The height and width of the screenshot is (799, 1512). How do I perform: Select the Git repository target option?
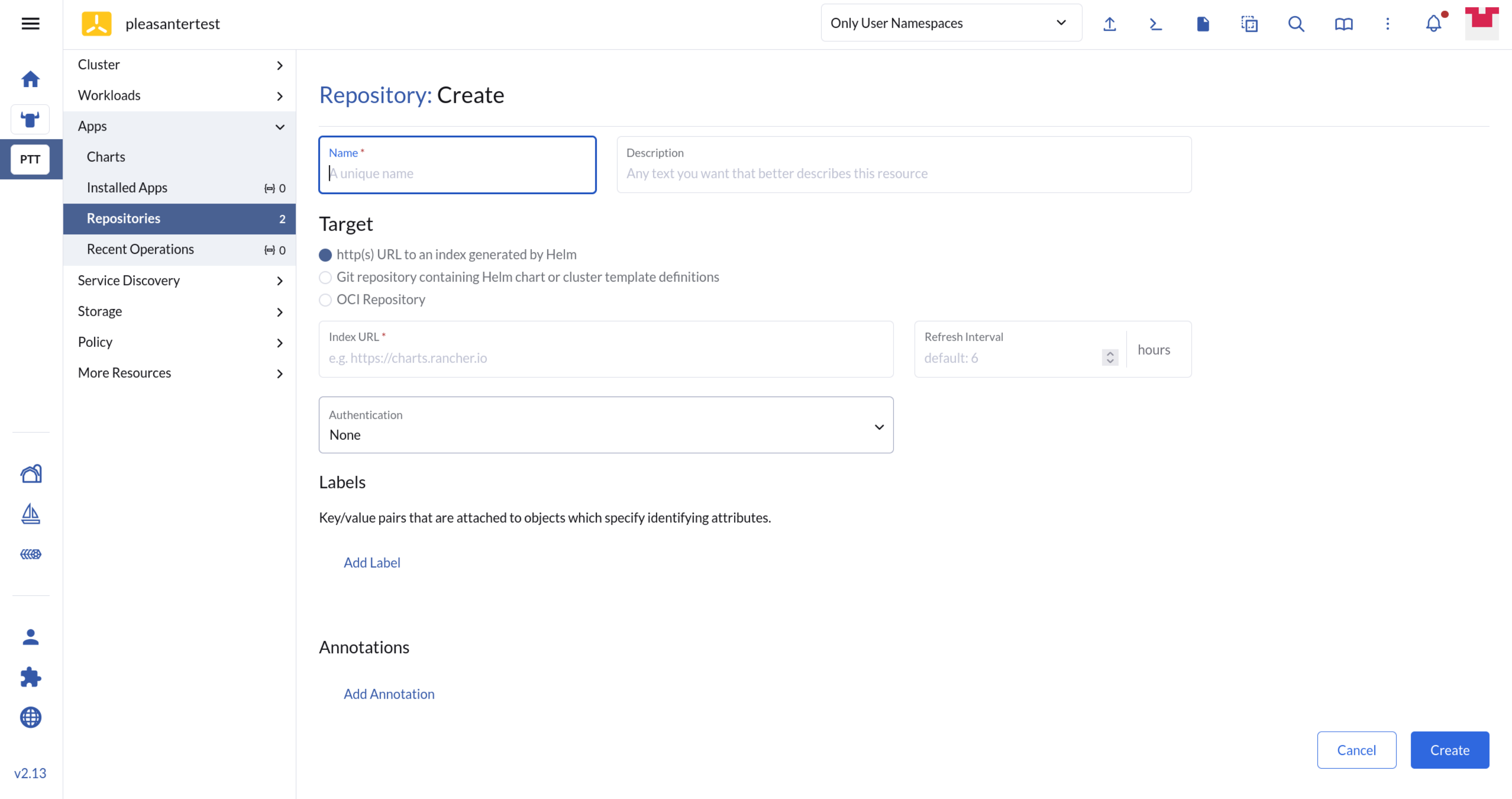325,277
